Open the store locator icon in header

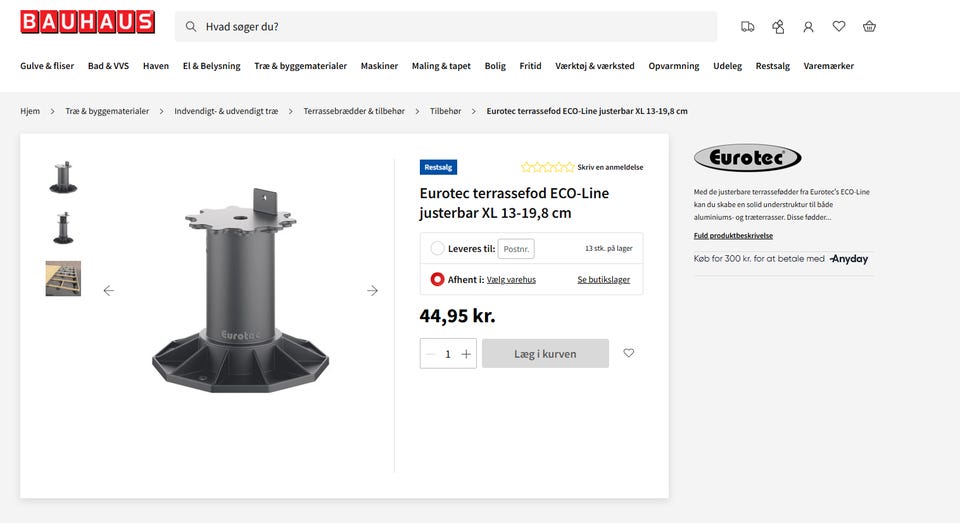tap(778, 26)
